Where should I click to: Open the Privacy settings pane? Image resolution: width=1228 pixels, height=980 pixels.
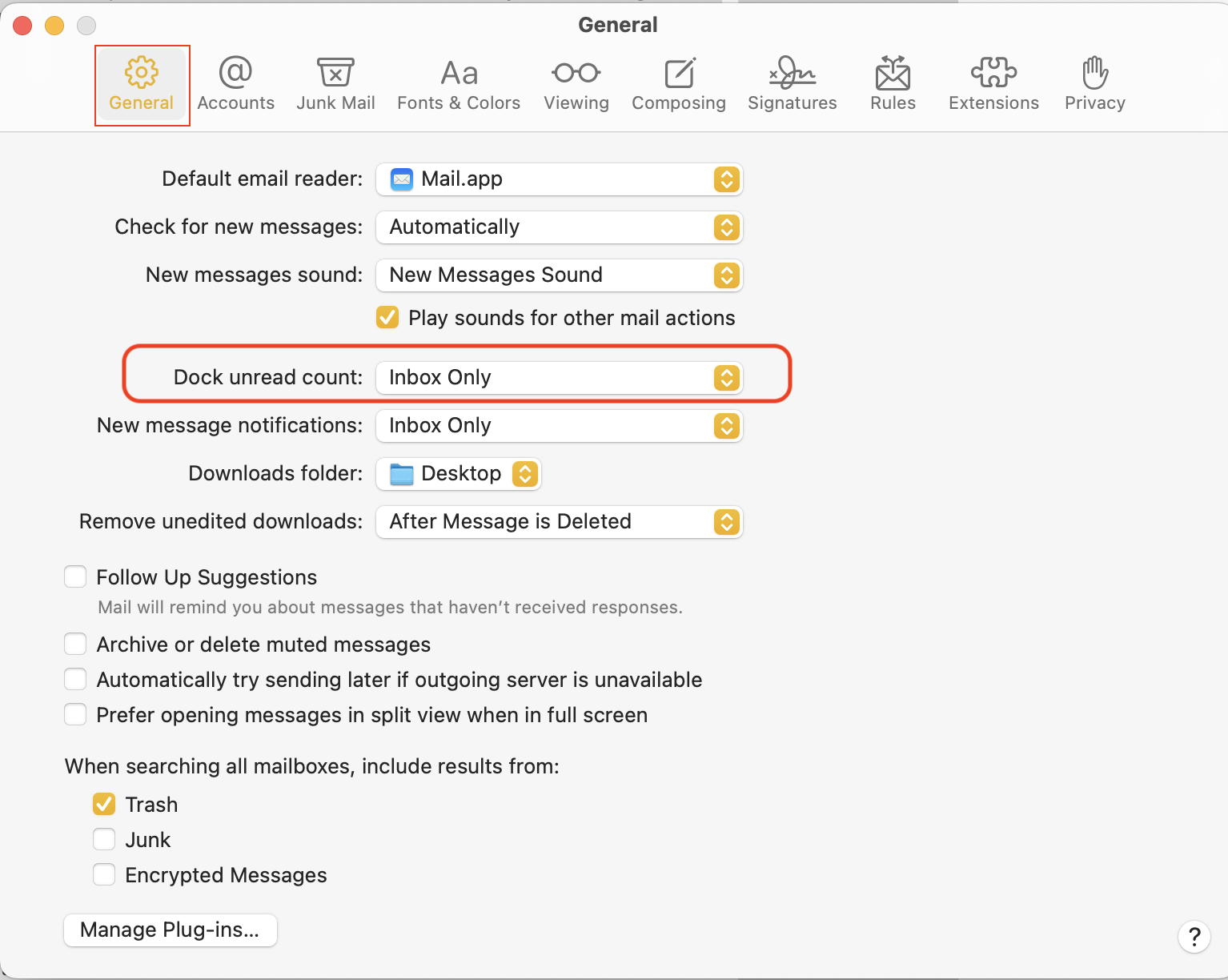(1094, 83)
